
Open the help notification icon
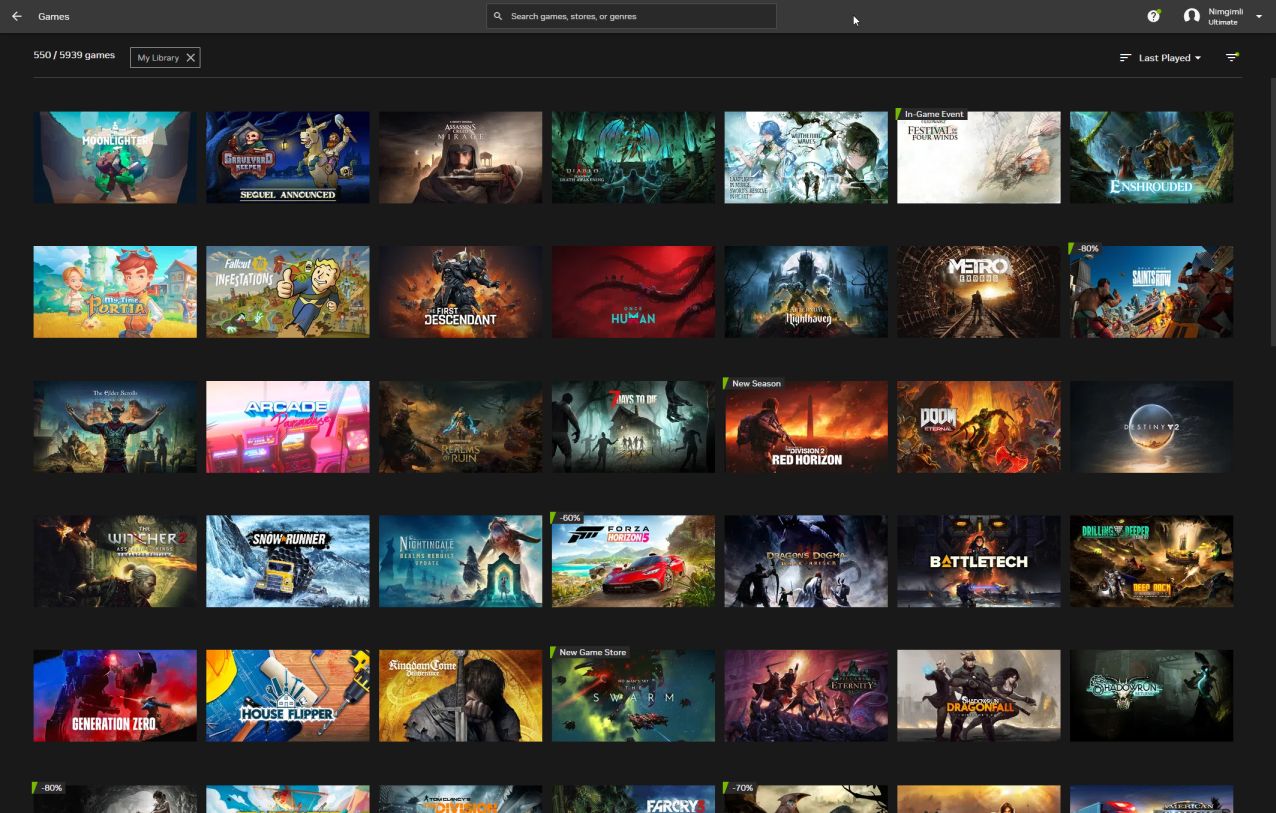1153,16
